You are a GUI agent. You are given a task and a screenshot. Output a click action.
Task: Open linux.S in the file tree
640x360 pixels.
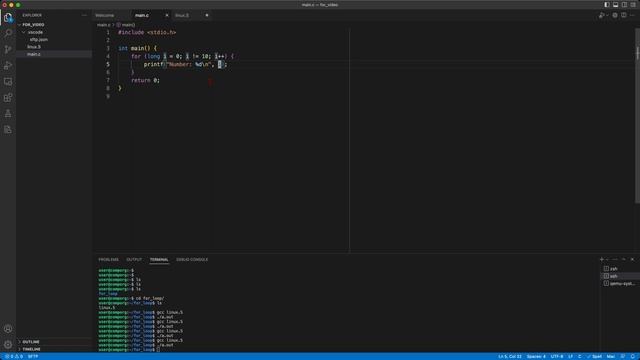coord(34,47)
